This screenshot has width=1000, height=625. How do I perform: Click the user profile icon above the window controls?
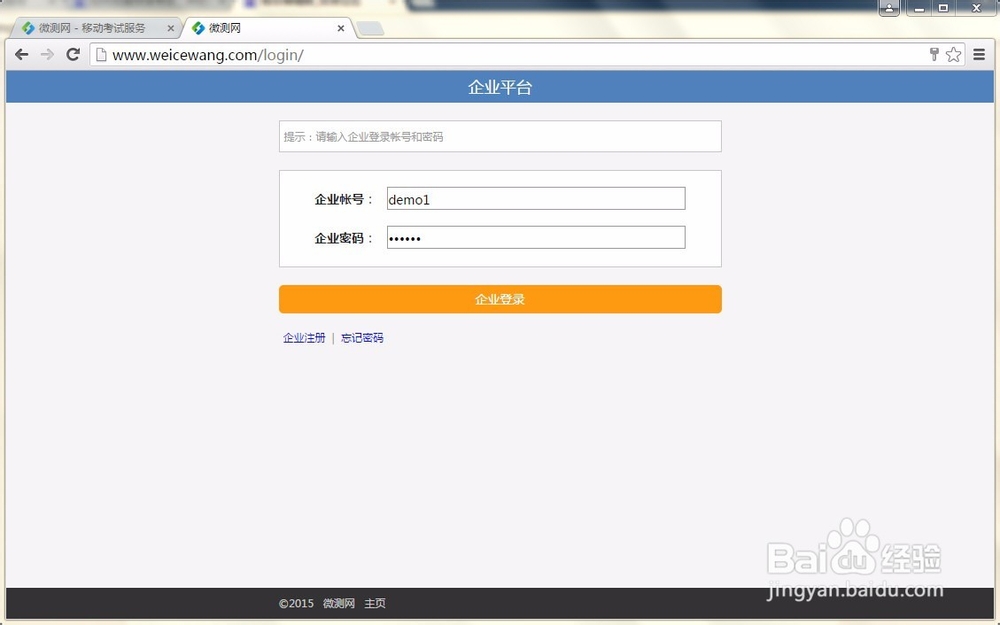point(889,8)
